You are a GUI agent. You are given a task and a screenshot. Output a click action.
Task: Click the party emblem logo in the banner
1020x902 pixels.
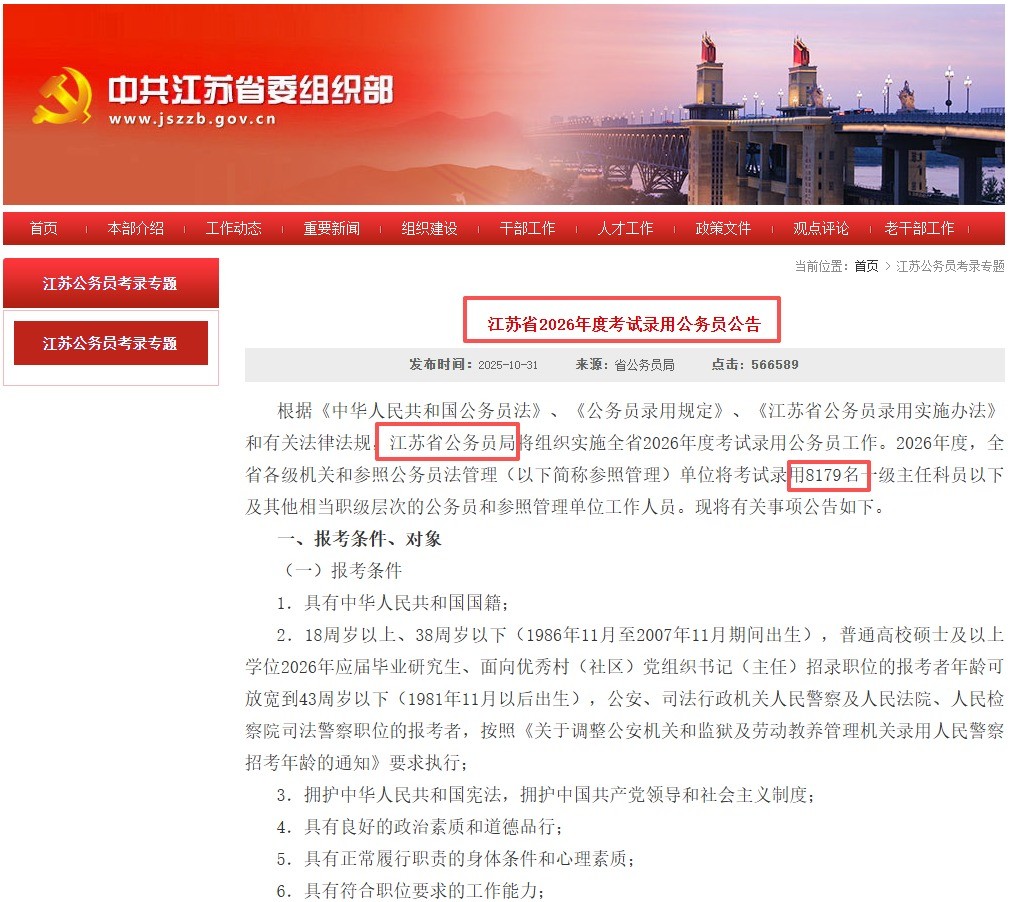[62, 97]
